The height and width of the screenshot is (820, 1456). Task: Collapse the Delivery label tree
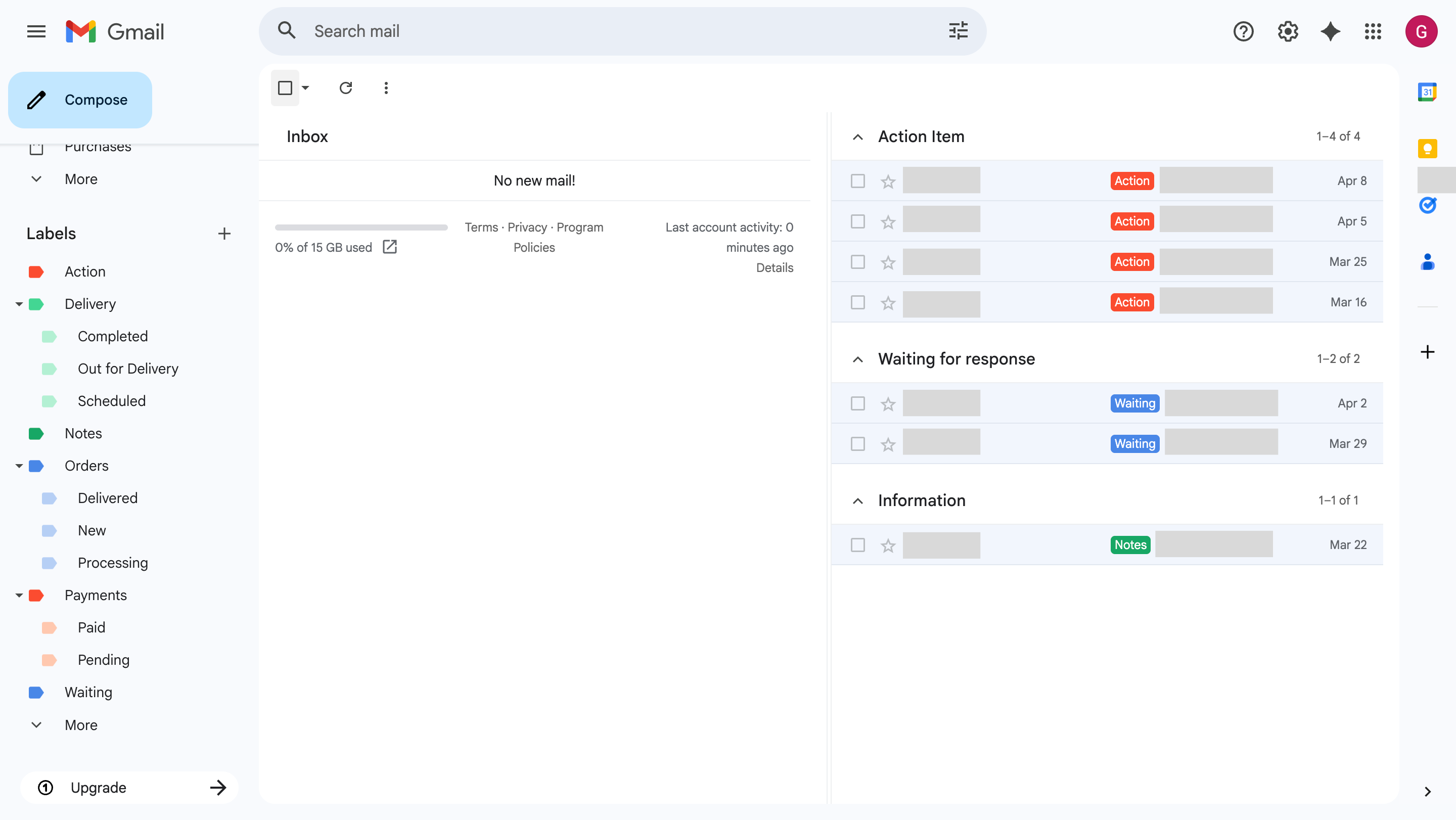point(19,304)
